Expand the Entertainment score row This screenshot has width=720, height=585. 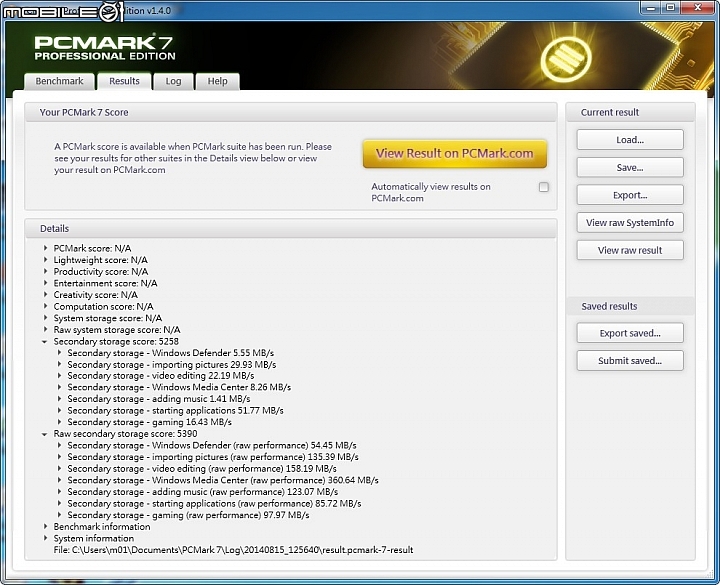pos(45,283)
